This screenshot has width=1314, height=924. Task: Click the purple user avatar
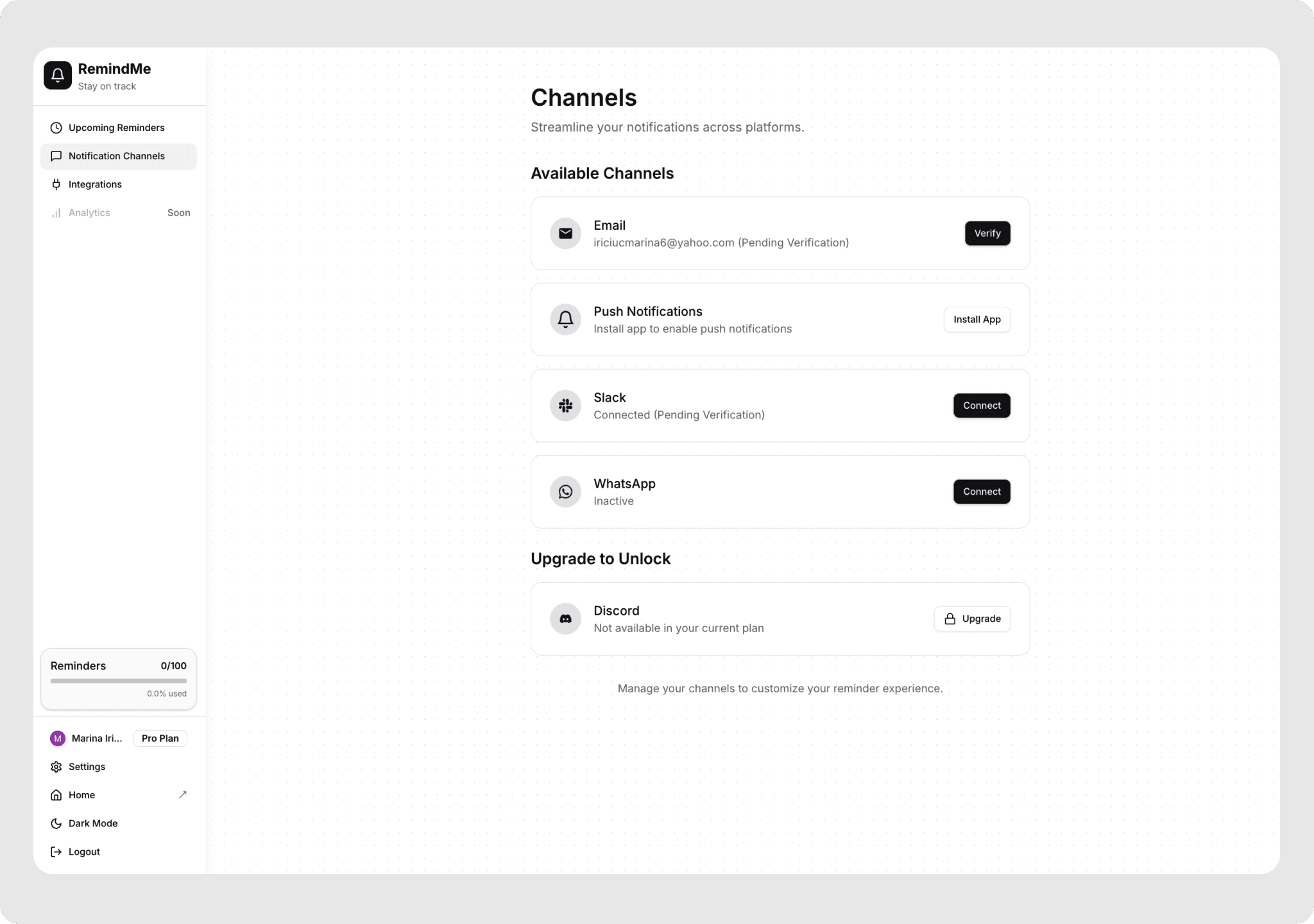[x=58, y=739]
